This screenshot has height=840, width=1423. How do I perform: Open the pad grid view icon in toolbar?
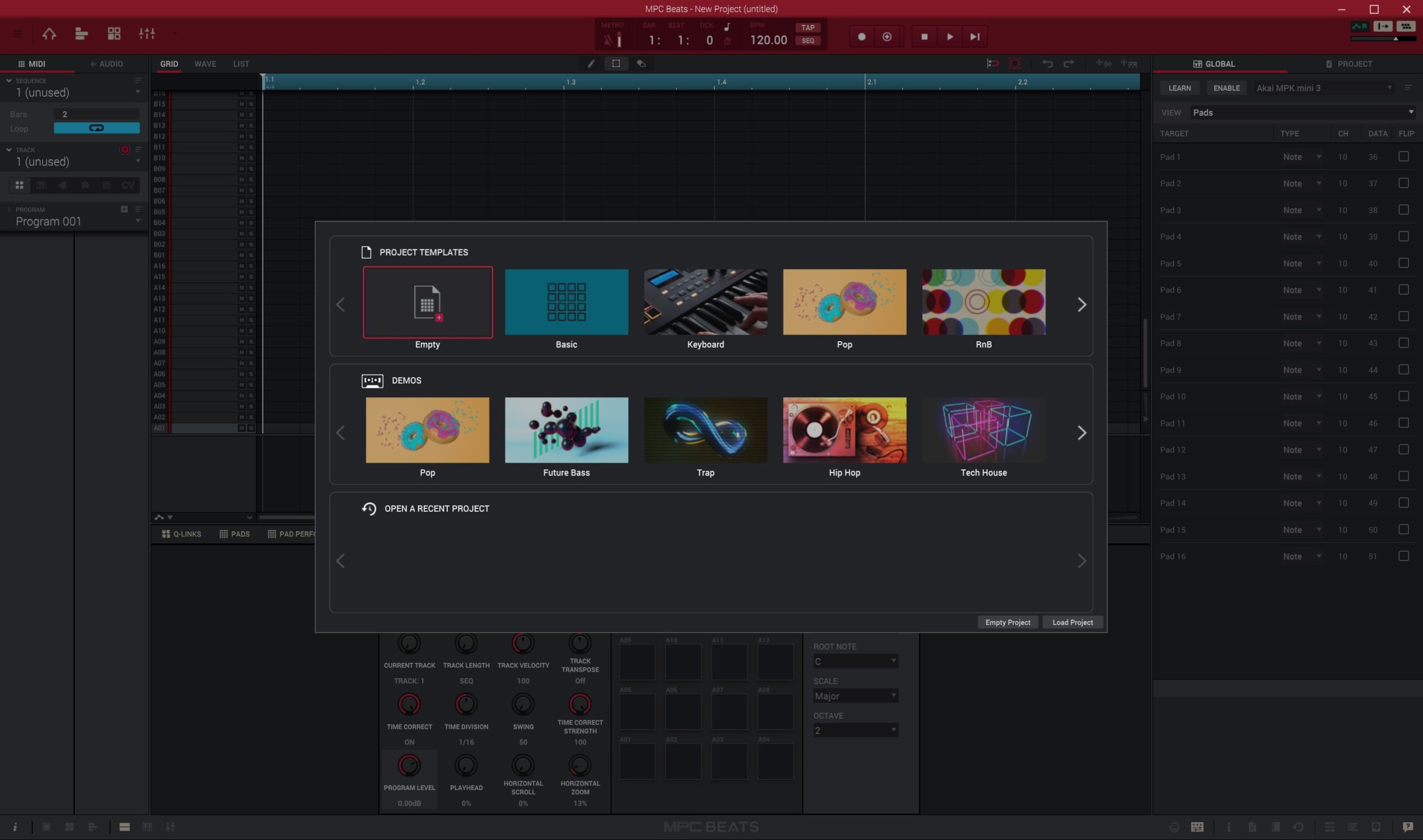click(x=114, y=34)
